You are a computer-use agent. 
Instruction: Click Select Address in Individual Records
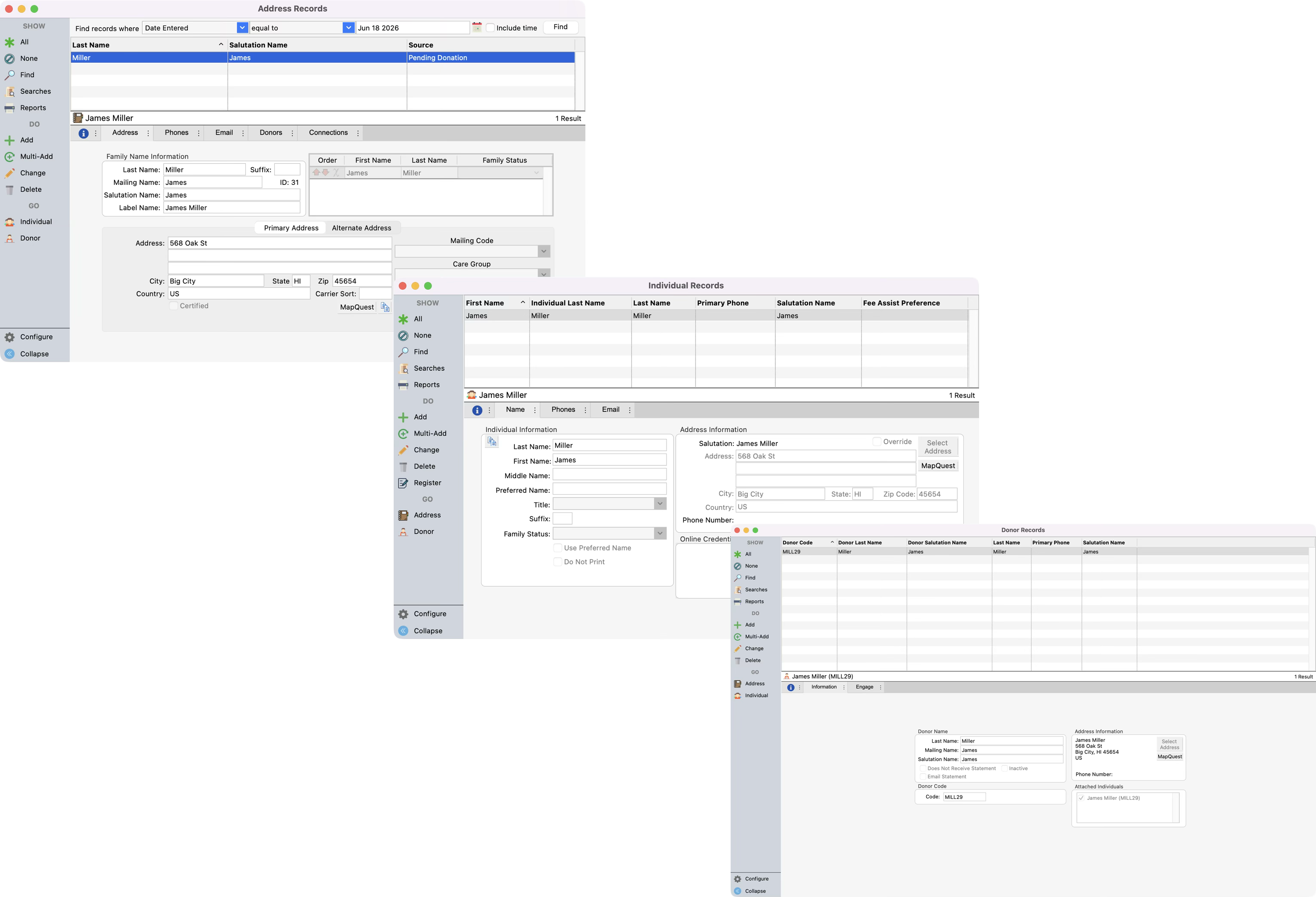pyautogui.click(x=937, y=447)
